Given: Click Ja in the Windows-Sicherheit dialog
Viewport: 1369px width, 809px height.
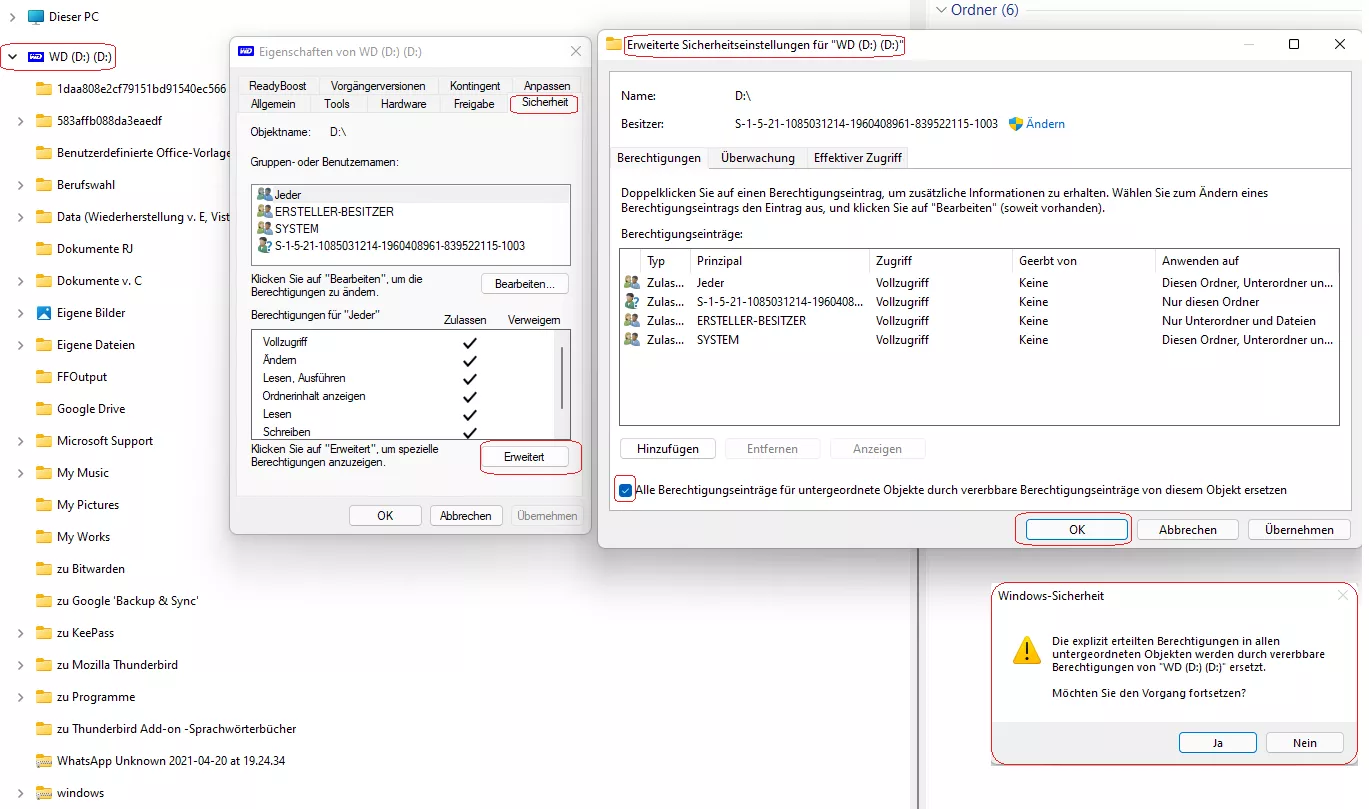Looking at the screenshot, I should pyautogui.click(x=1218, y=743).
